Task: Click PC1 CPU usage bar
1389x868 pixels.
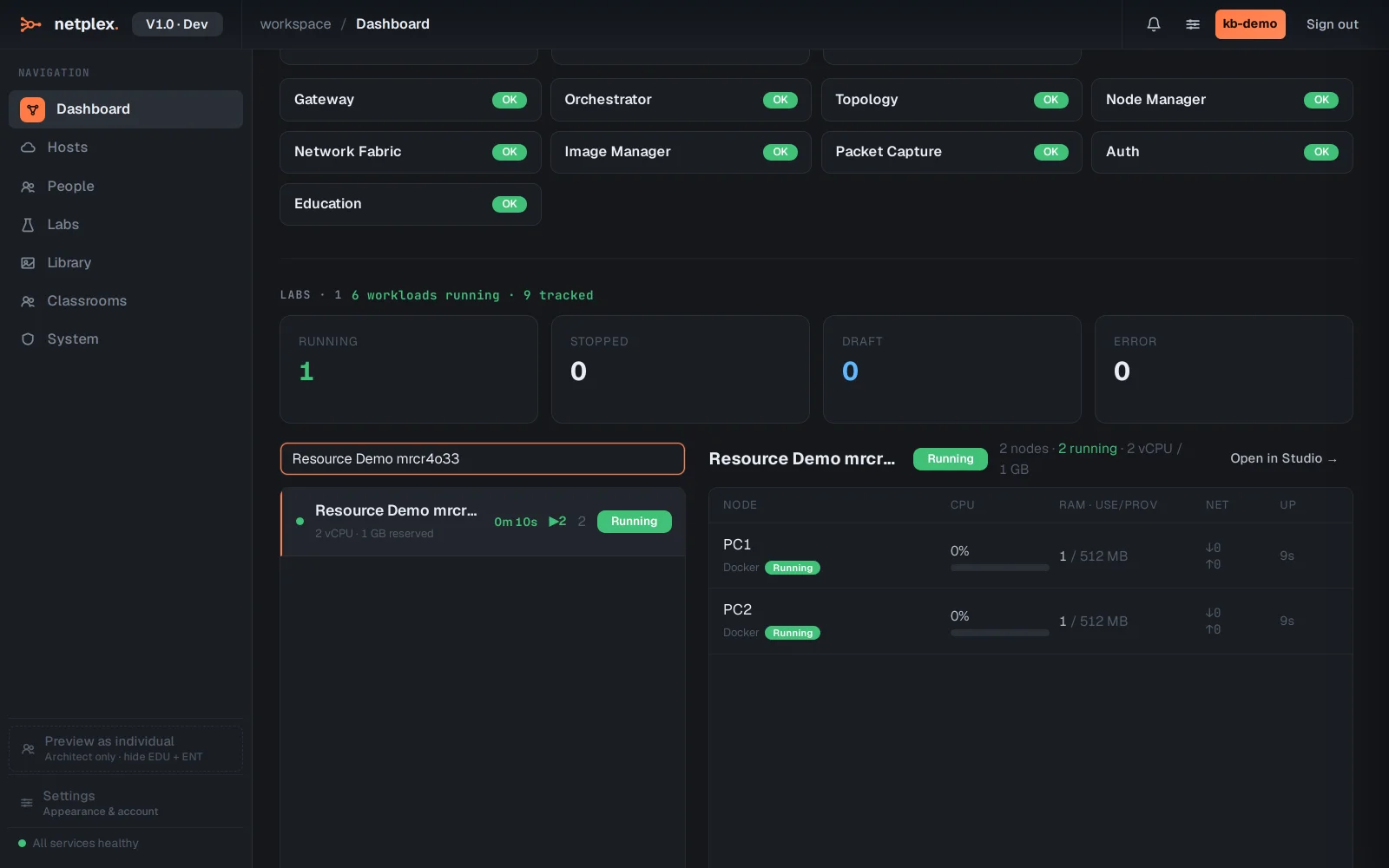Action: 1000,568
